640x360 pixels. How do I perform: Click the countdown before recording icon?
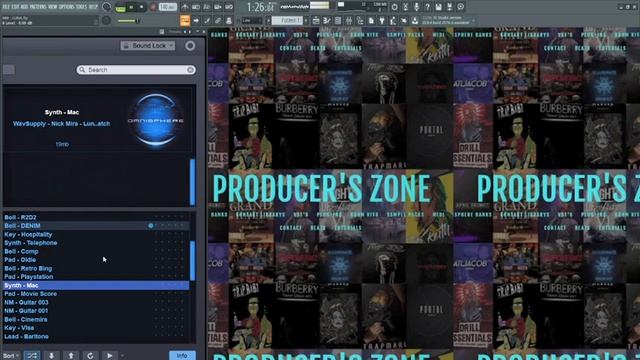[x=207, y=7]
